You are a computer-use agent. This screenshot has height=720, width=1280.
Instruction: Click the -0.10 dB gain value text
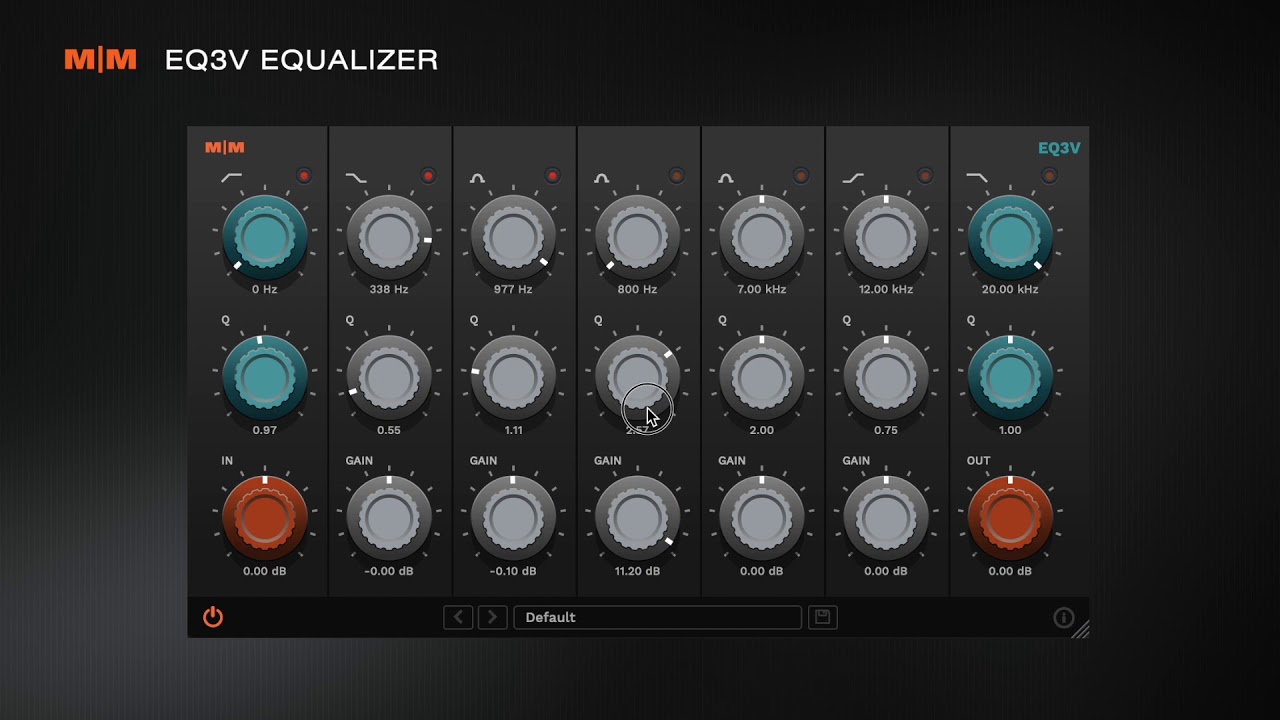pos(513,571)
